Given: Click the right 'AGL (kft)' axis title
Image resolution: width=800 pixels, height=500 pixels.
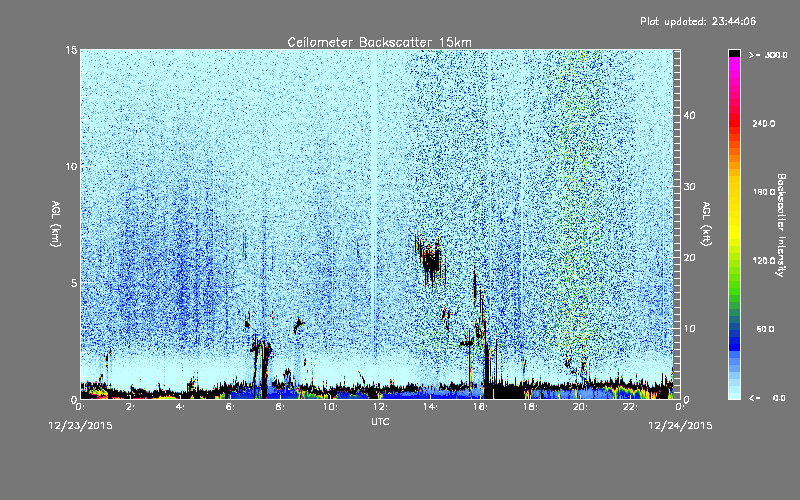Looking at the screenshot, I should [x=706, y=223].
